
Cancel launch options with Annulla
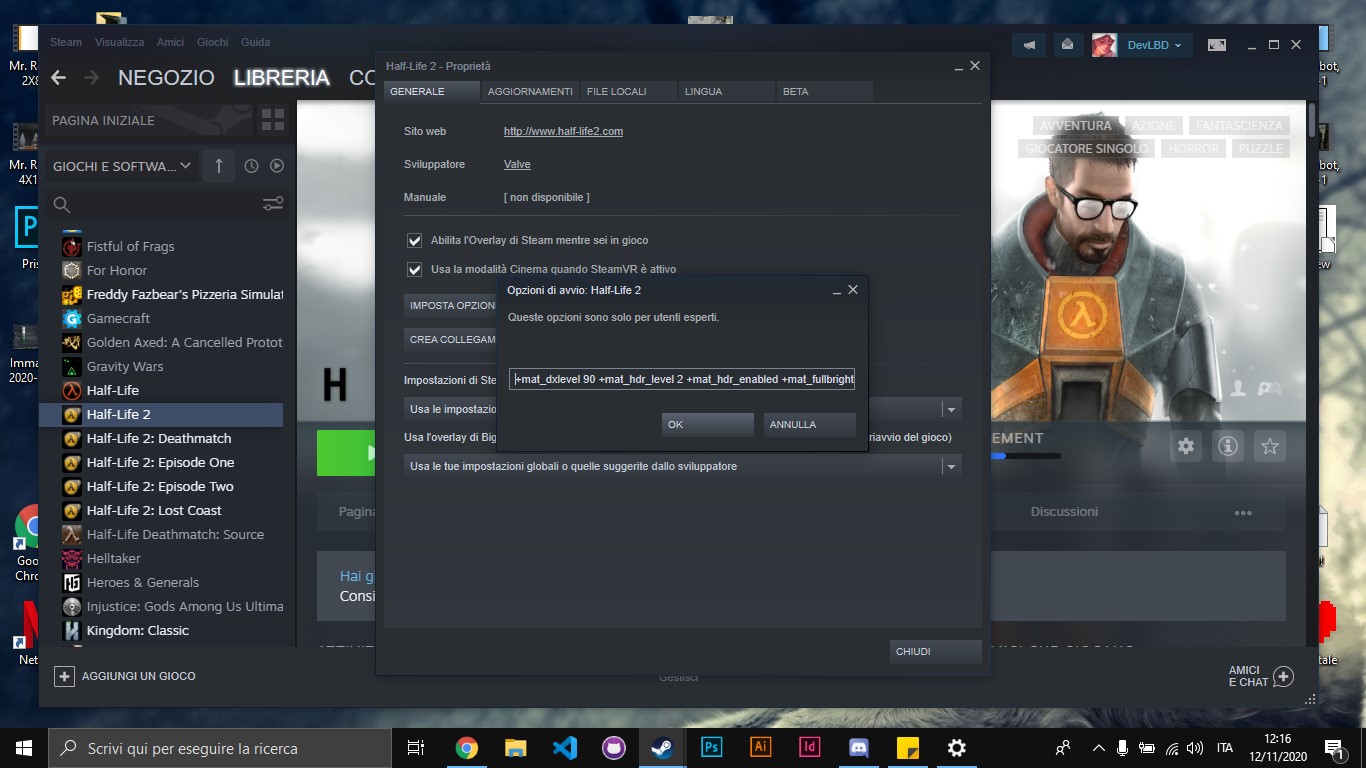[809, 425]
